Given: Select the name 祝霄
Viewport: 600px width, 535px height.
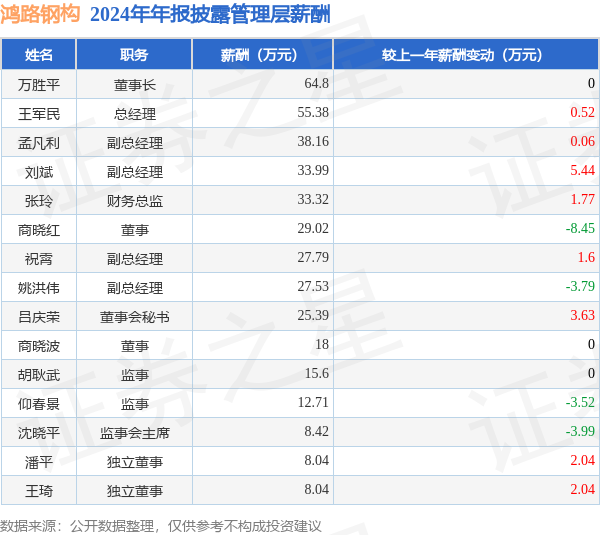Looking at the screenshot, I should click(39, 259).
